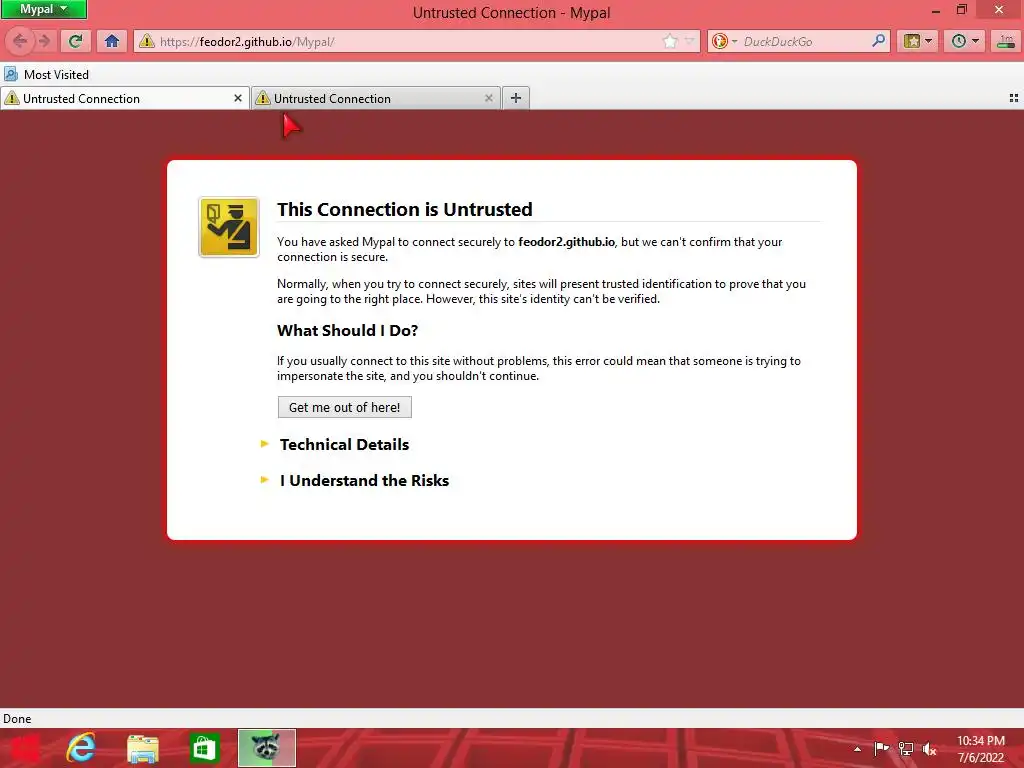Restore down the Mypal window
Screen dimensions: 1024x768
pos(962,9)
